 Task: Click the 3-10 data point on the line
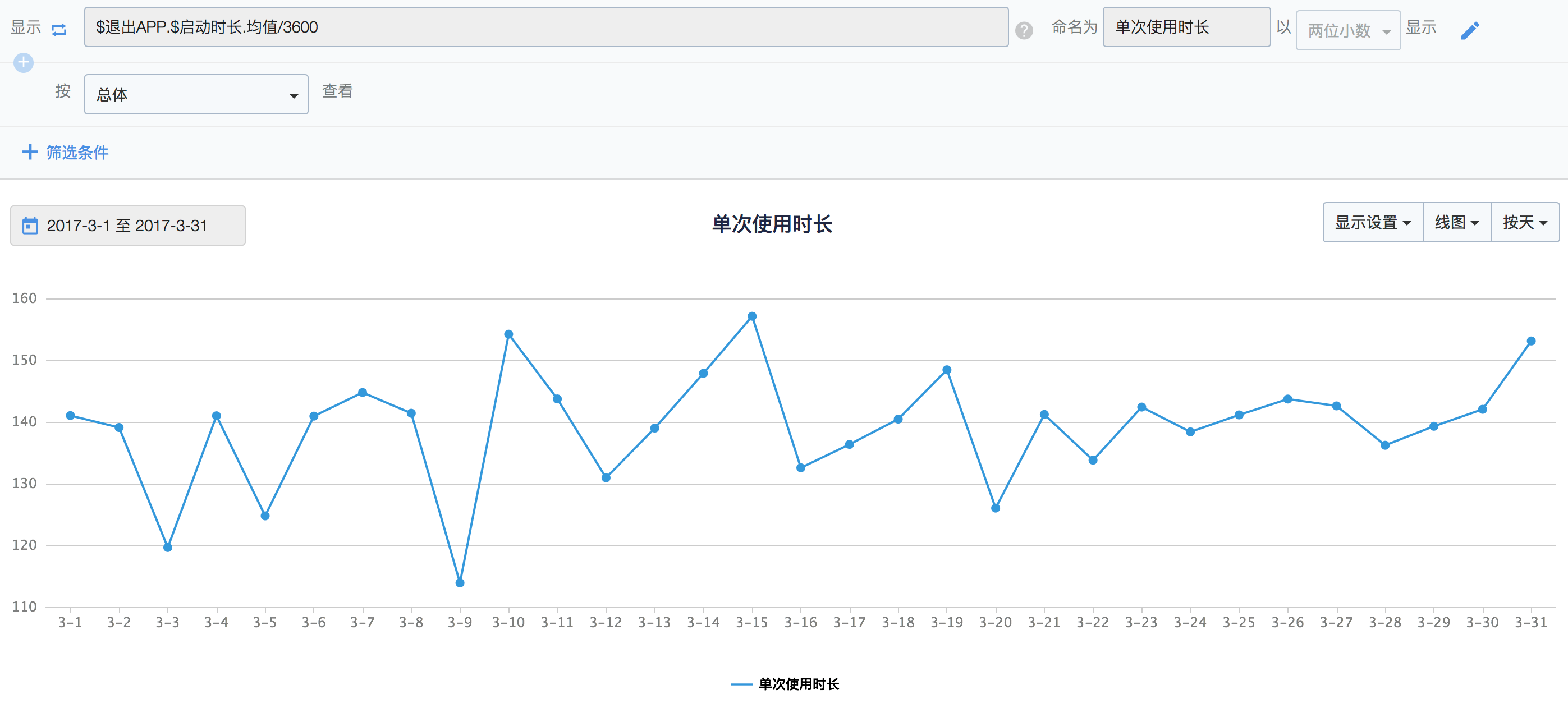tap(508, 334)
